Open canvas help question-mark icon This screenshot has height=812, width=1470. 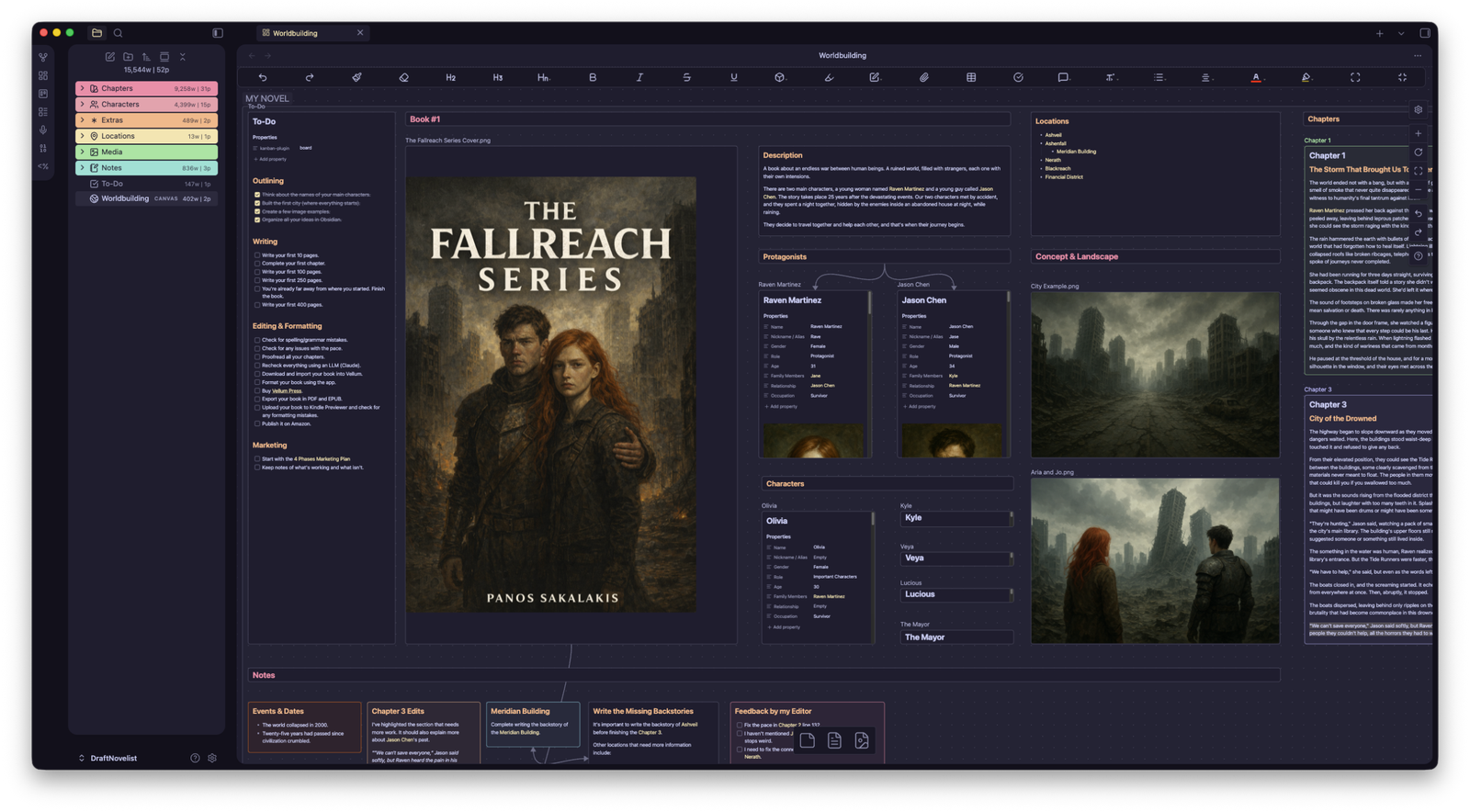pyautogui.click(x=1419, y=256)
